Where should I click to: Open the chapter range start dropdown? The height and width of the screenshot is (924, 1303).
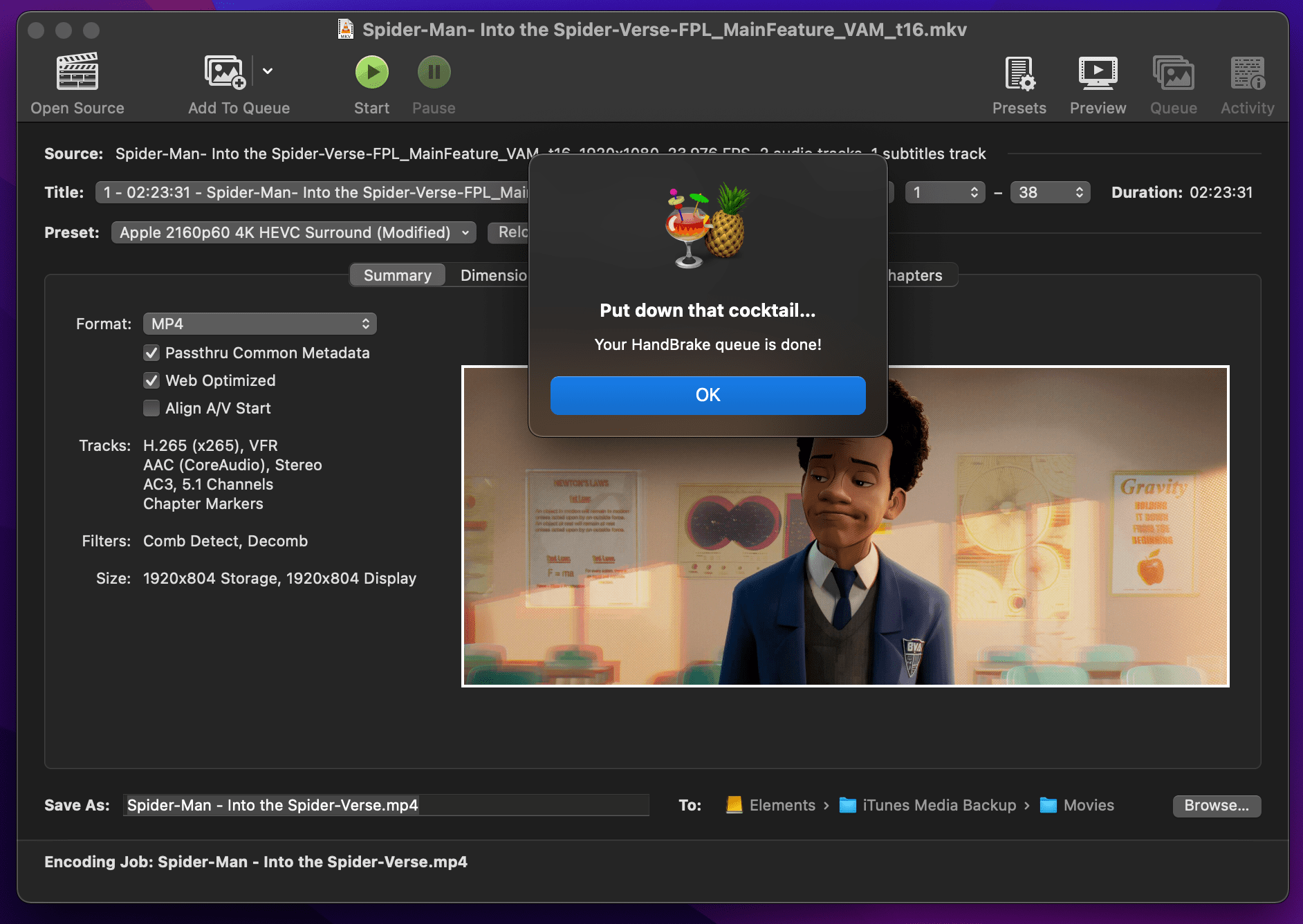945,192
